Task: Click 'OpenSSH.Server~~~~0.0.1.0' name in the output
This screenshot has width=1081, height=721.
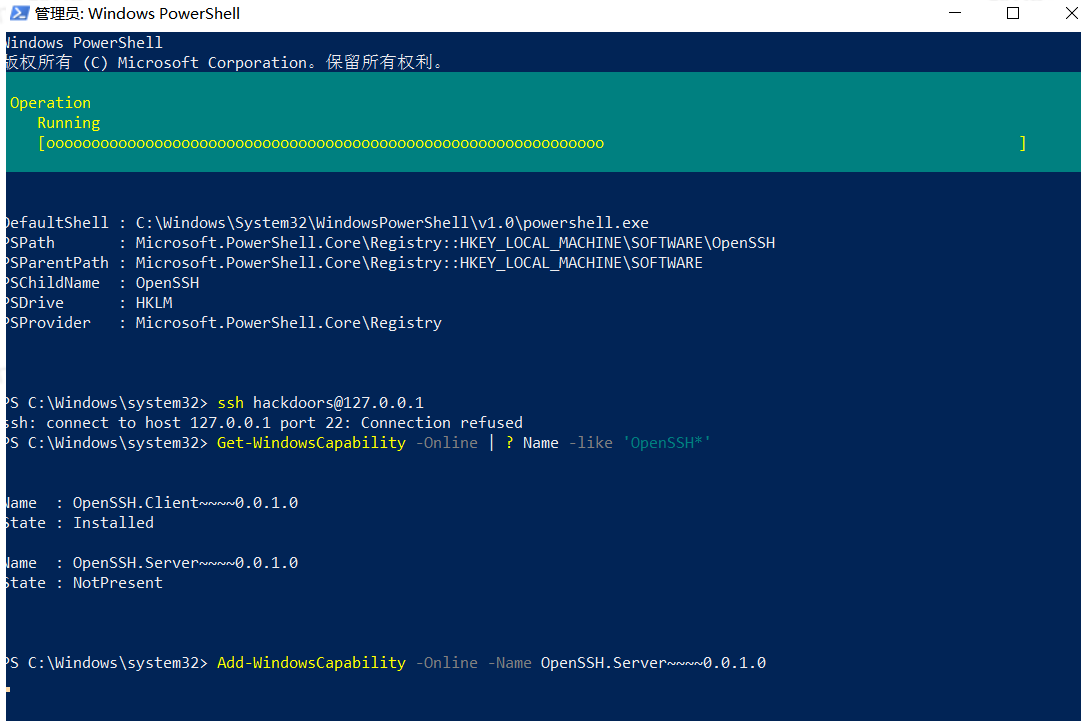Action: click(185, 562)
